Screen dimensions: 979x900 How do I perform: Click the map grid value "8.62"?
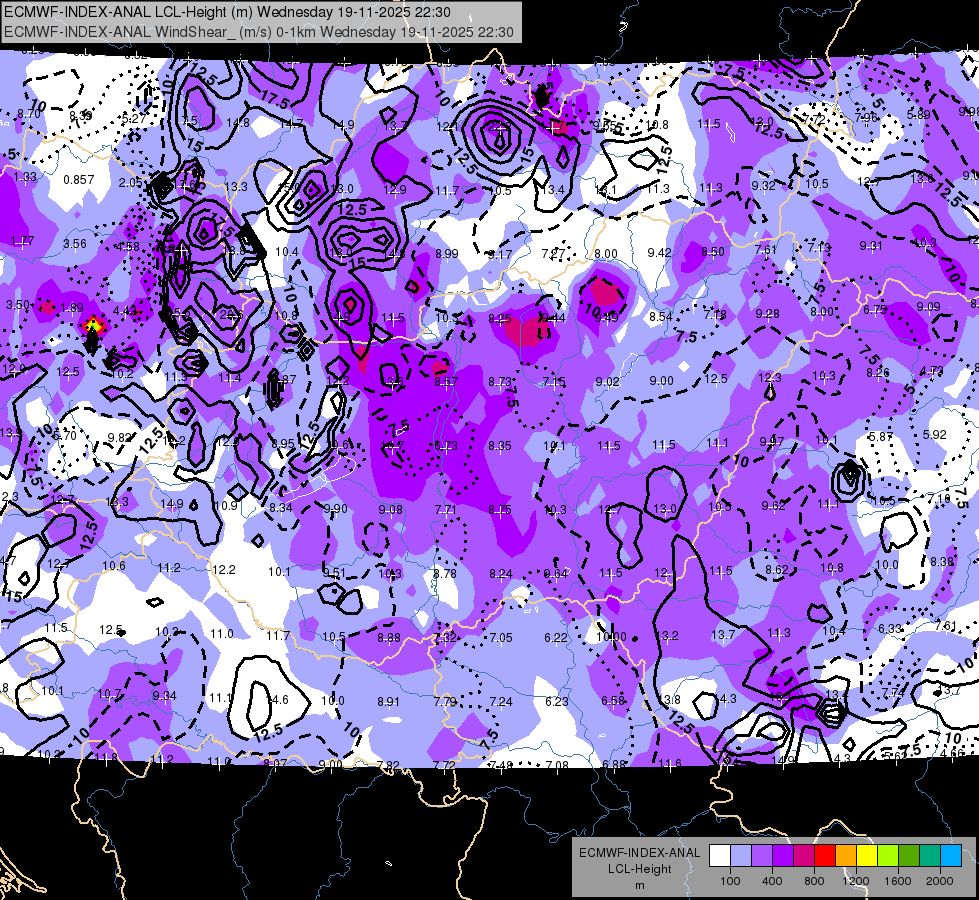click(777, 570)
